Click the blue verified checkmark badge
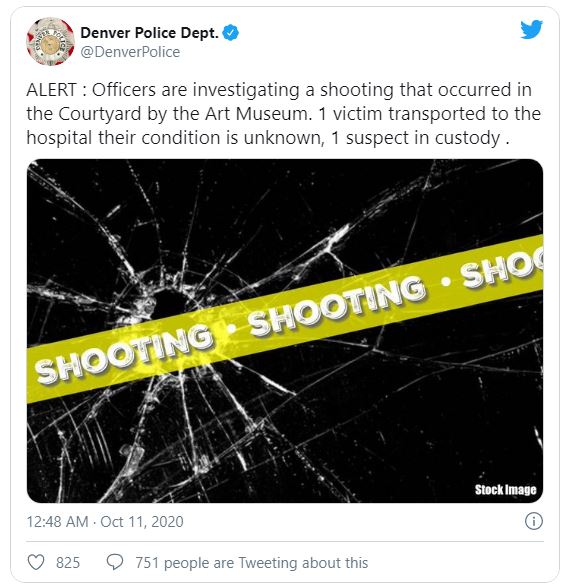Image resolution: width=570 pixels, height=588 pixels. pos(230,33)
